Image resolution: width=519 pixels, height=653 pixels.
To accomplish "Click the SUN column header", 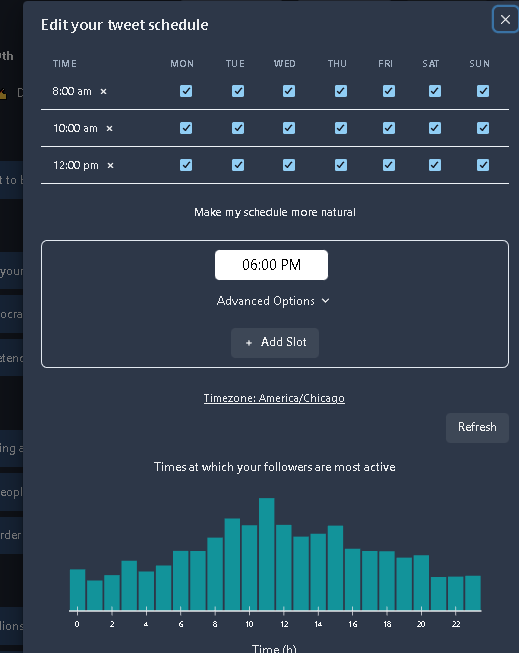I will coord(479,64).
